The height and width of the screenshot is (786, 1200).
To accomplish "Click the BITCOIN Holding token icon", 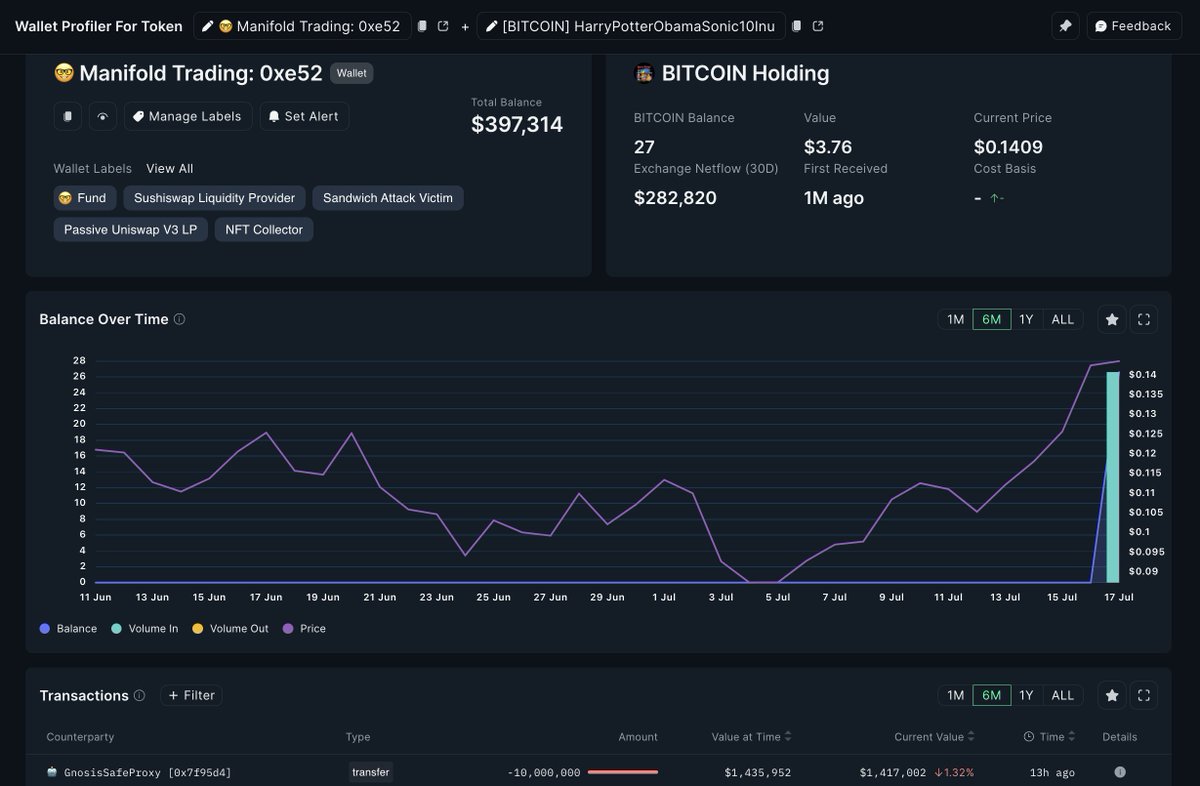I will (644, 73).
